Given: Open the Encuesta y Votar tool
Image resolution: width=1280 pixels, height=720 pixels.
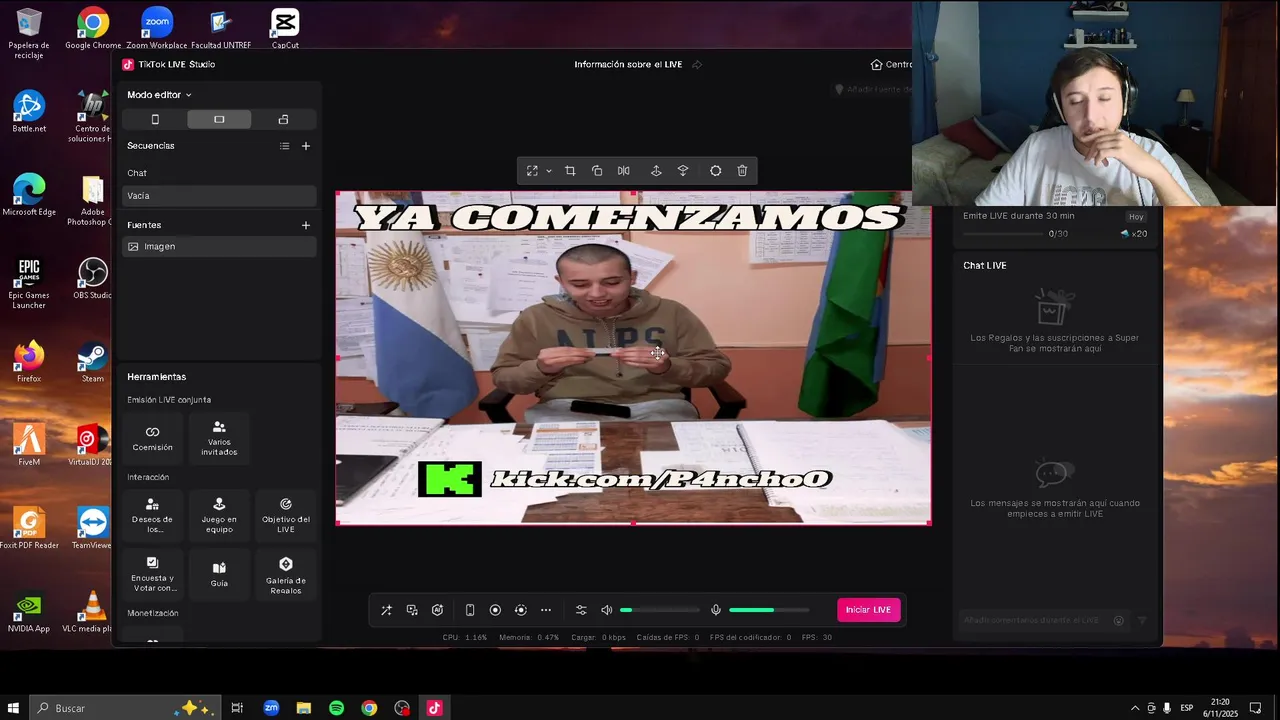Looking at the screenshot, I should (152, 575).
